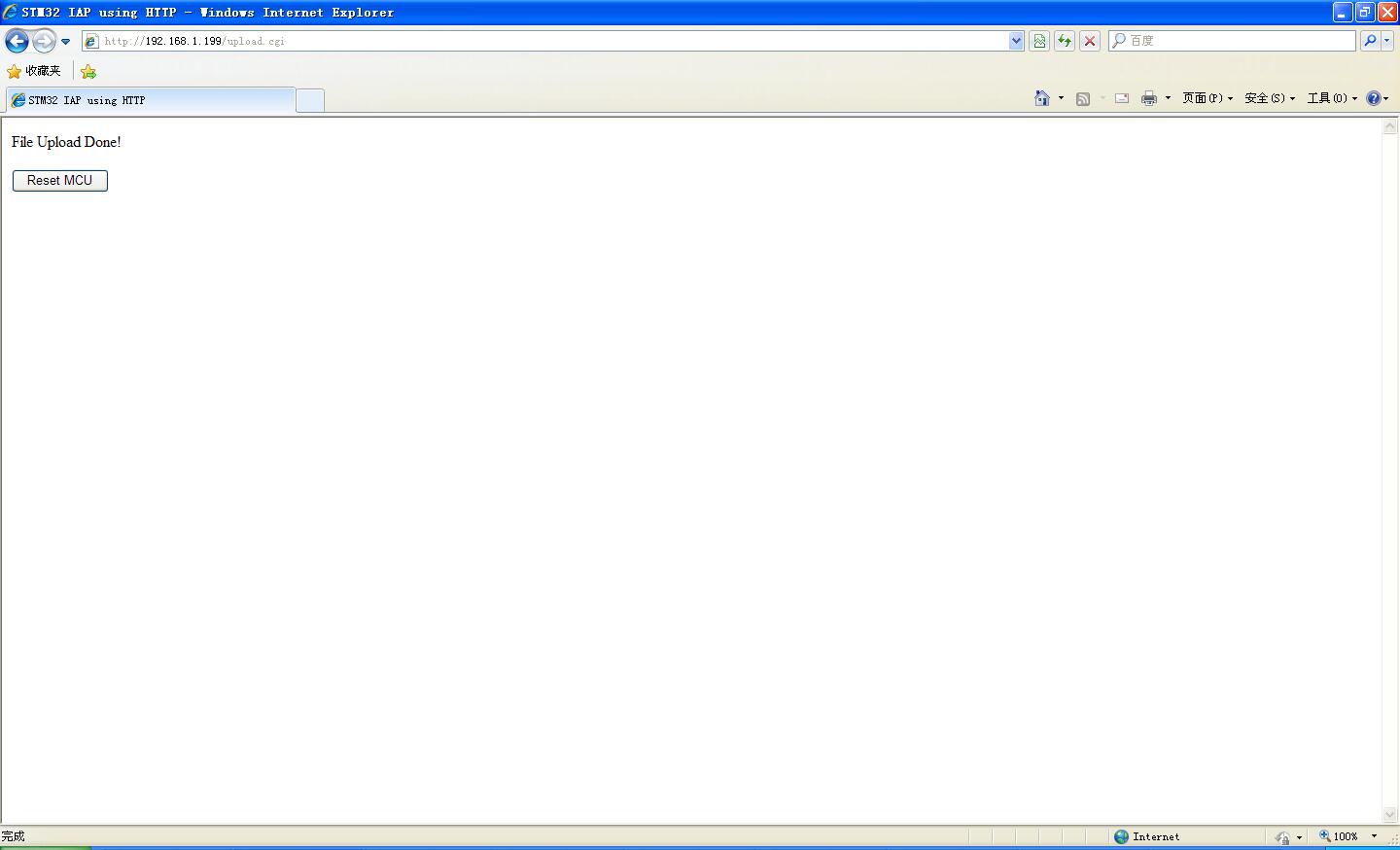Image resolution: width=1400 pixels, height=850 pixels.
Task: Open the 页面(P) menu
Action: coord(1207,98)
